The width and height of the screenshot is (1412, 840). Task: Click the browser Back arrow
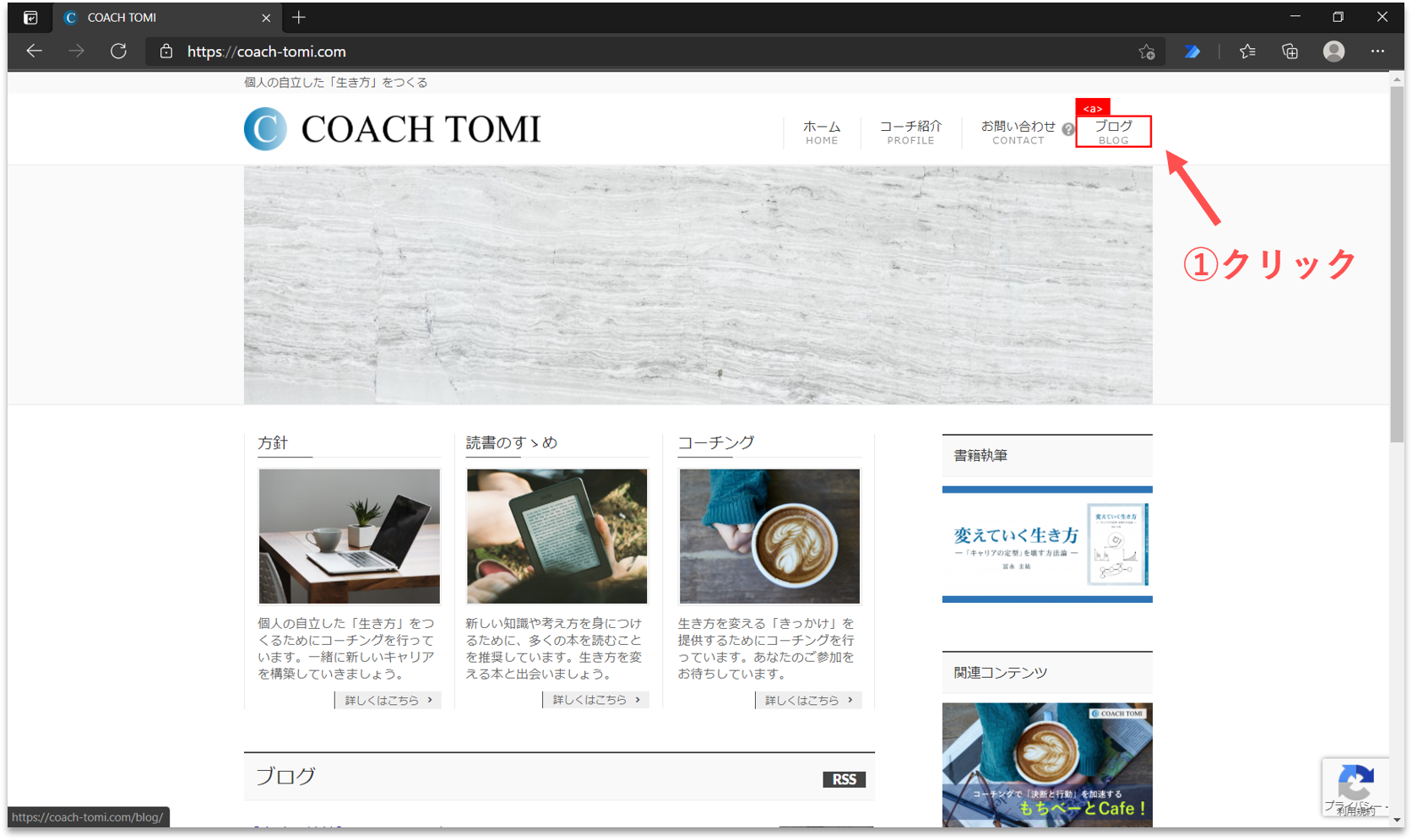34,51
